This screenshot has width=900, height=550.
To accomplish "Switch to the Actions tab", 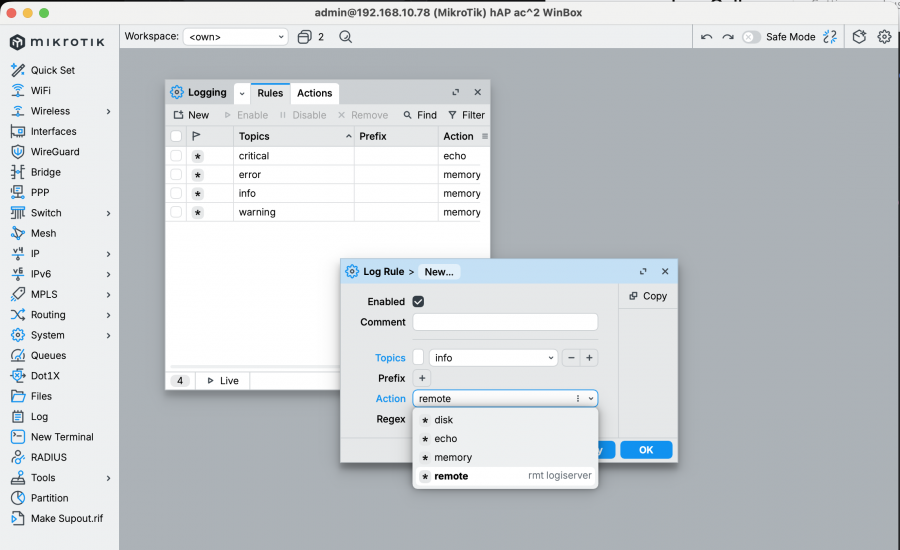I will click(x=315, y=93).
